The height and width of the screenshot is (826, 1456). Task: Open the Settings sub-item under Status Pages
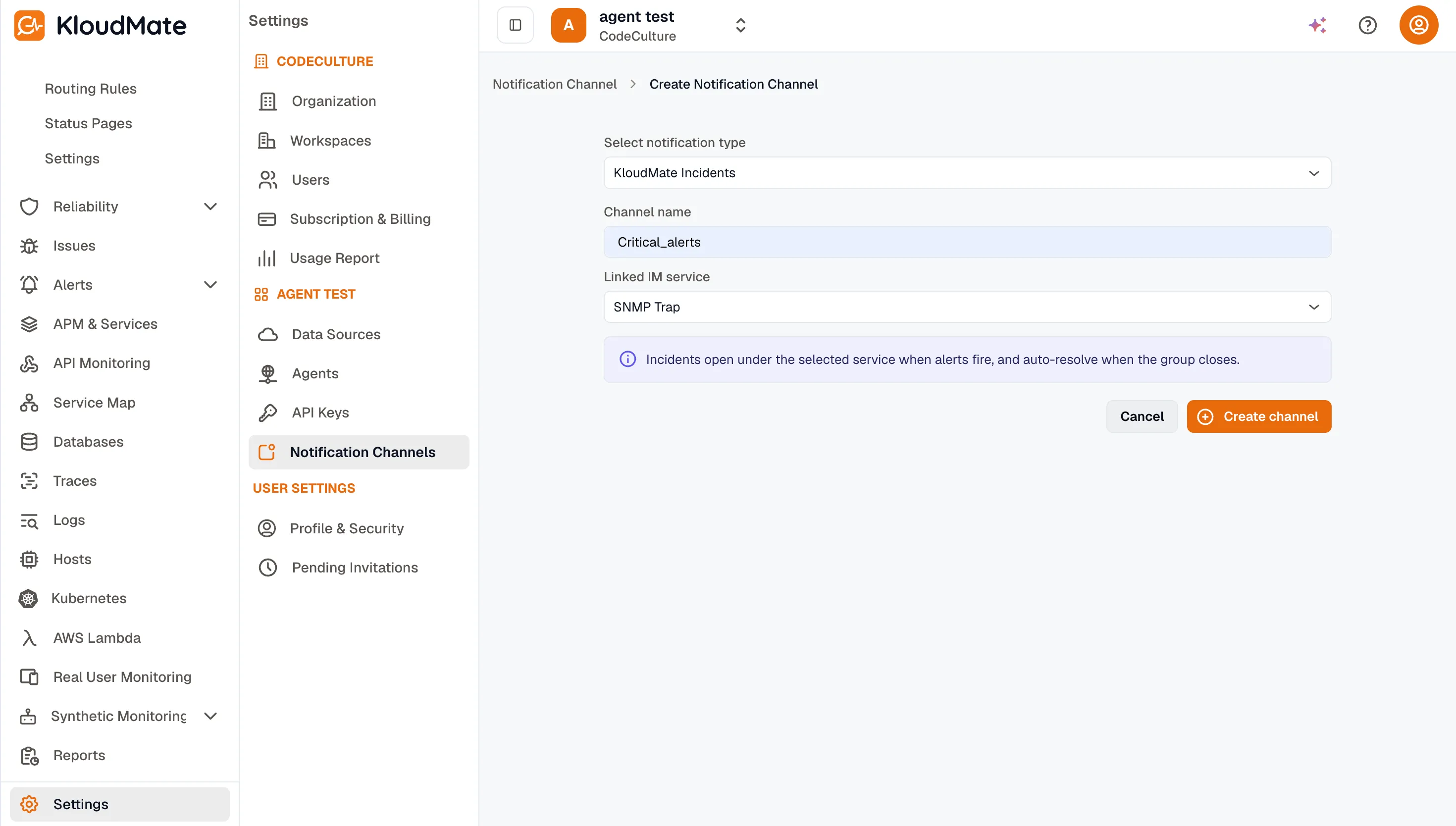tap(72, 158)
